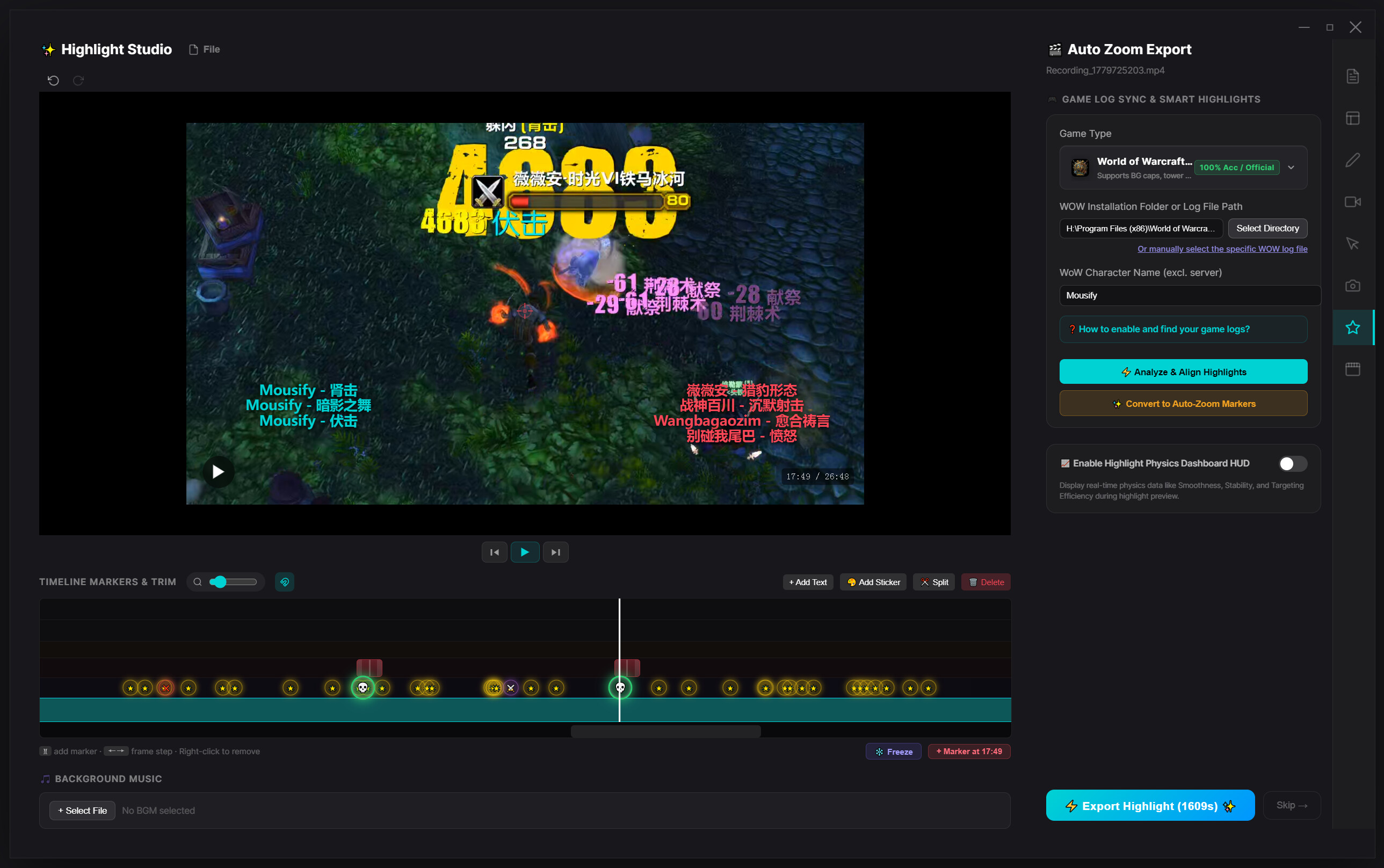
Task: Click the timeline horizontal scrollbar
Action: tap(665, 731)
